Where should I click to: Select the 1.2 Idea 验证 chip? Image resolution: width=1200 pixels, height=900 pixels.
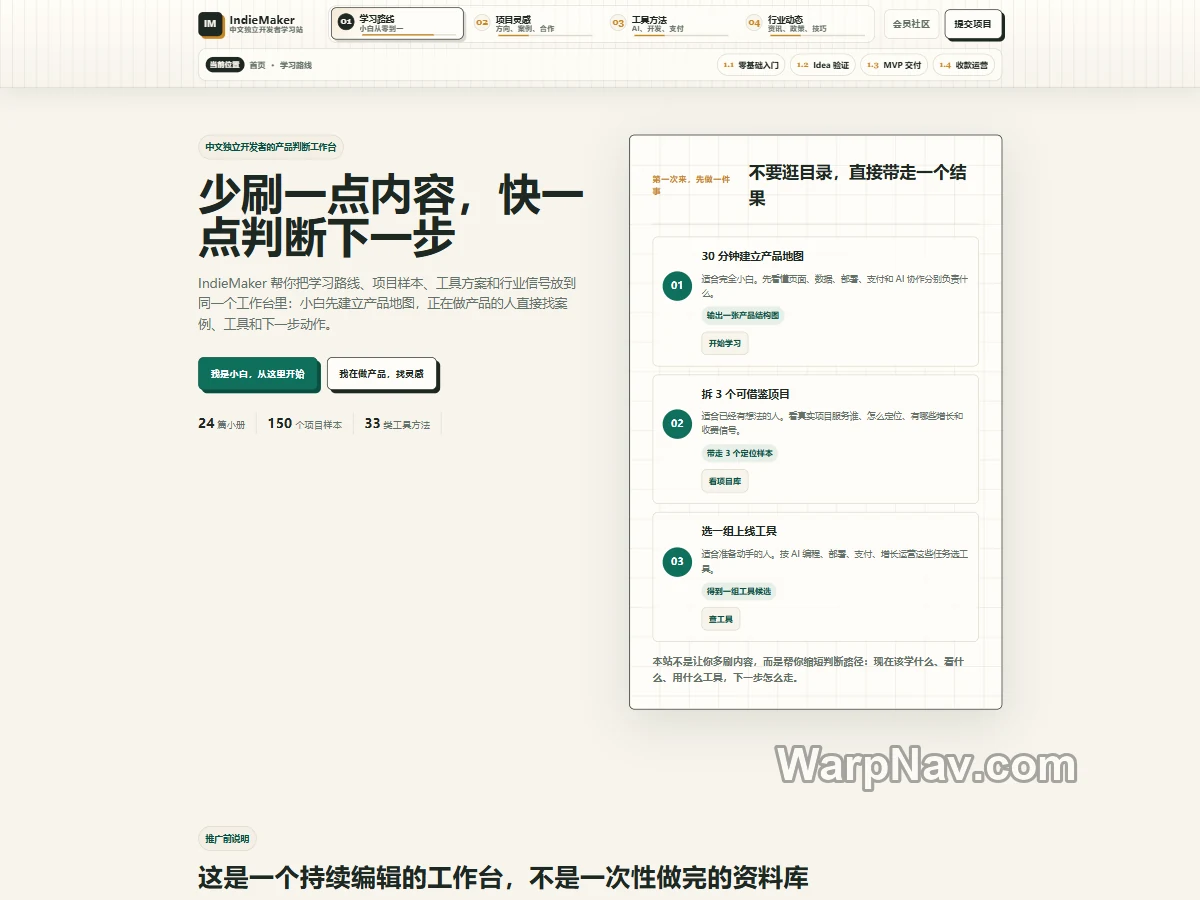(x=823, y=65)
